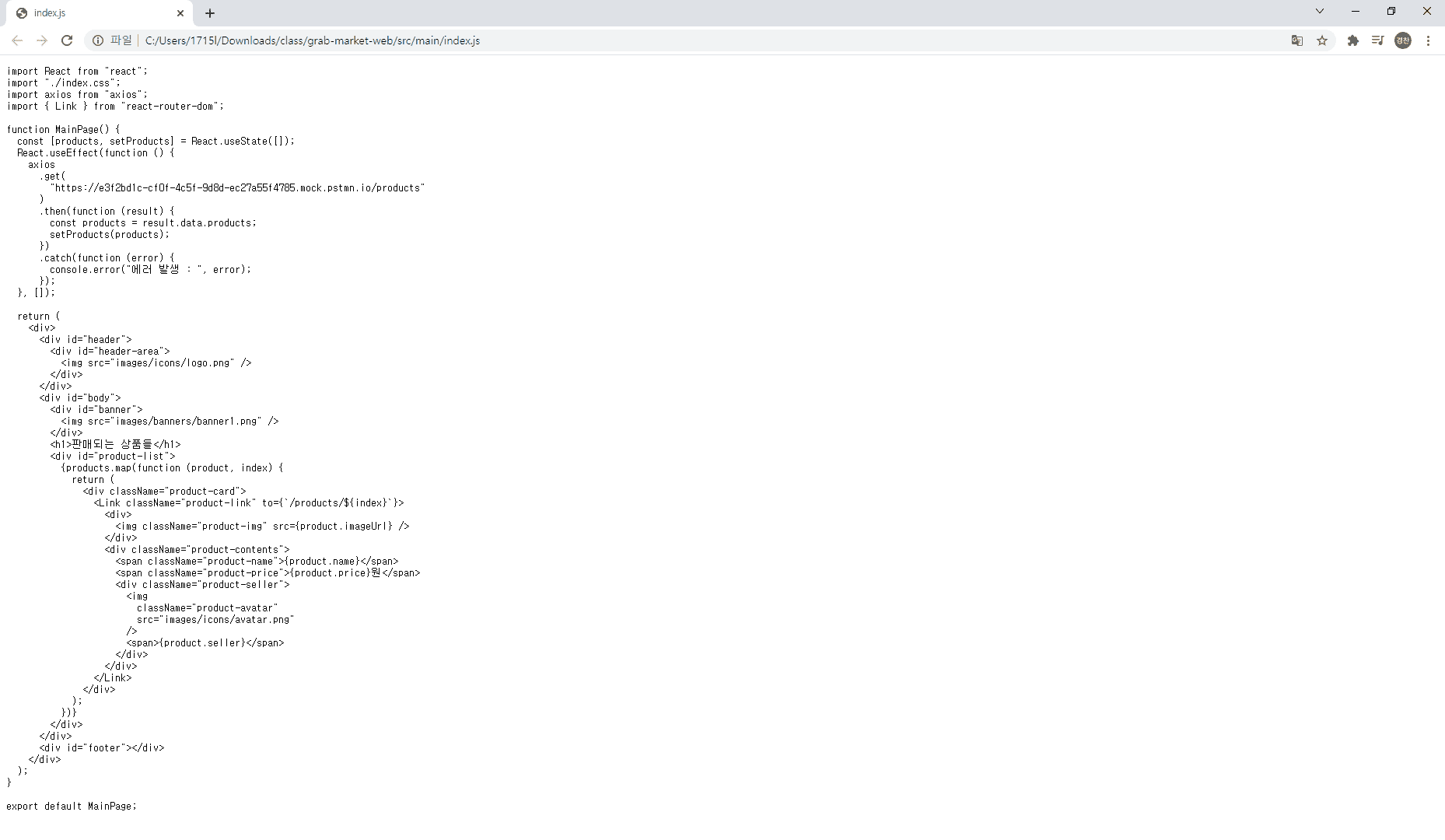
Task: Click the React.useState products declaration line
Action: coord(156,141)
